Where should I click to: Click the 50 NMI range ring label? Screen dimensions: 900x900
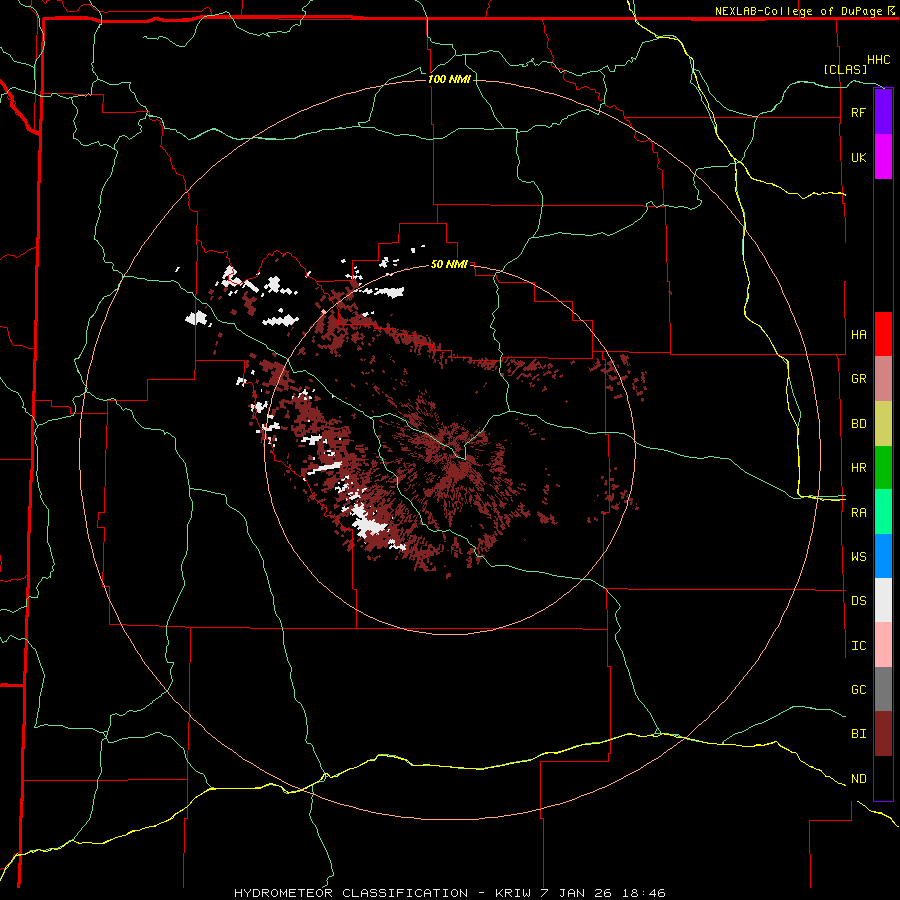click(x=449, y=264)
